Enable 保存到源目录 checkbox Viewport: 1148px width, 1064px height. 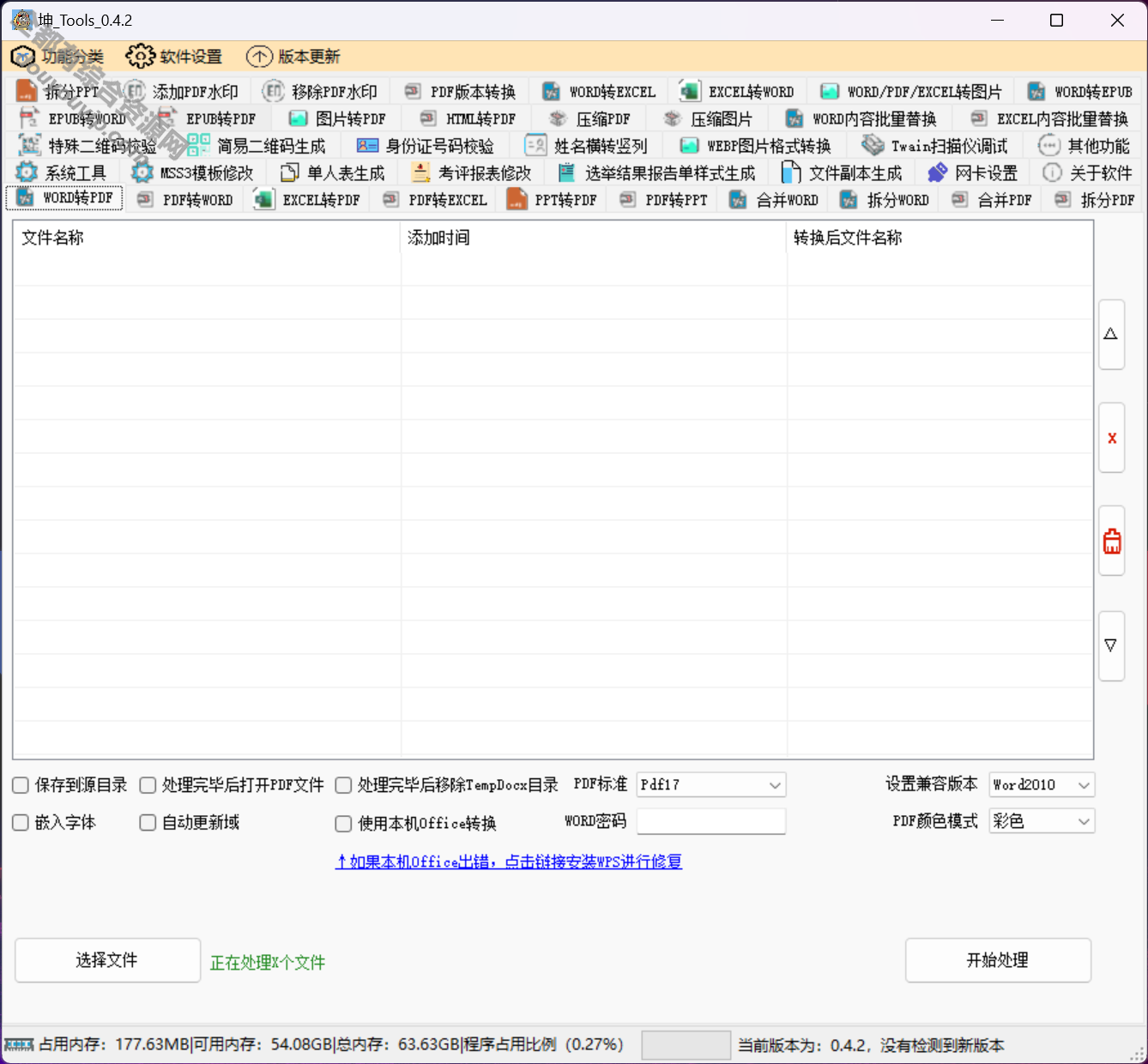coord(21,785)
